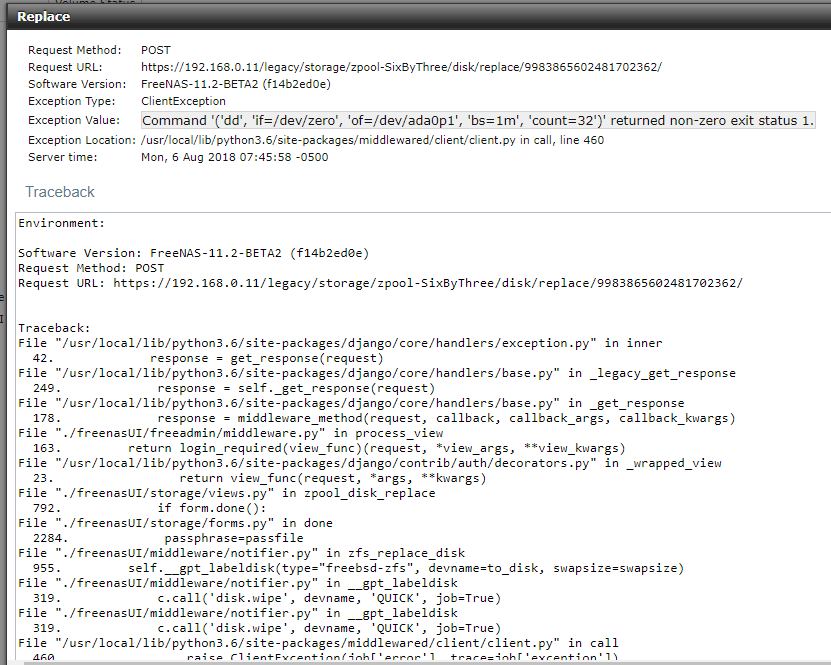Select the "Request URL:" label in the summary table

coord(65,67)
